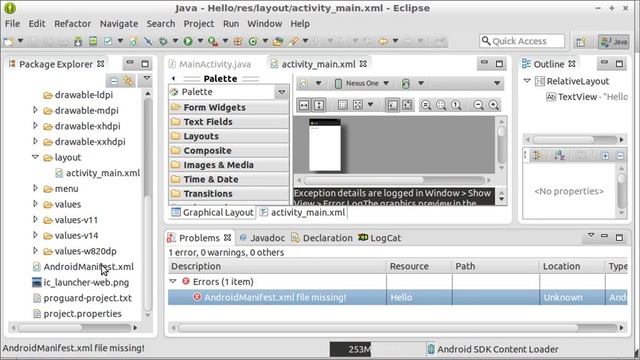
Task: Click Show Categories icon in properties pane
Action: 537,156
